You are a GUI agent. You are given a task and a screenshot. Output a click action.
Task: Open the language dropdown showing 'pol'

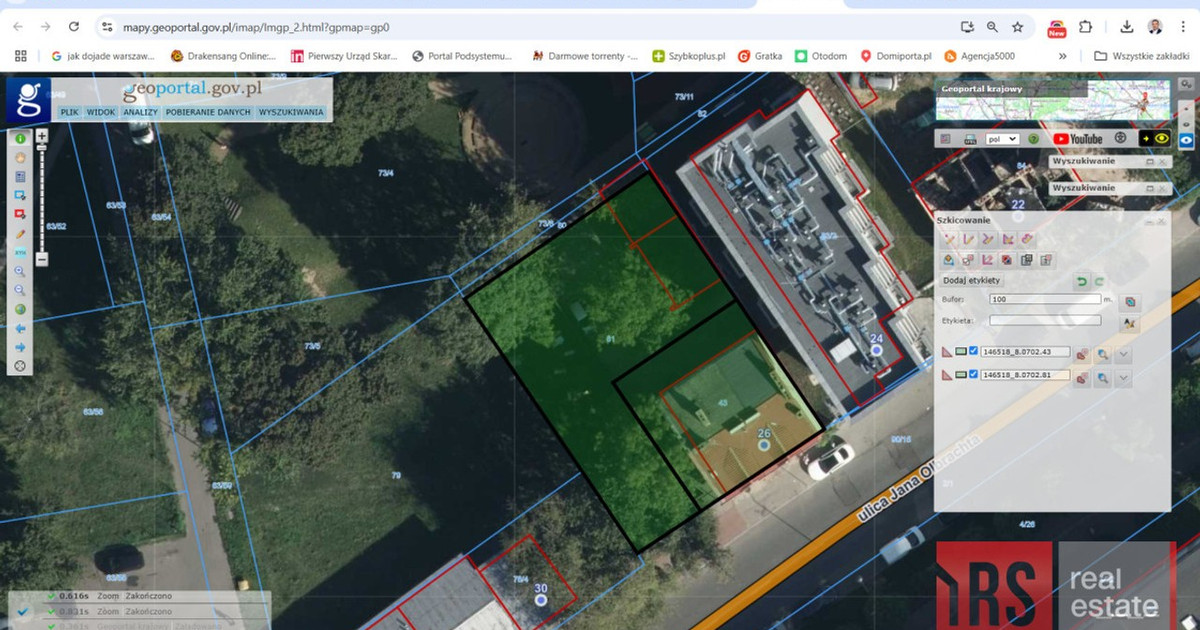(1001, 139)
